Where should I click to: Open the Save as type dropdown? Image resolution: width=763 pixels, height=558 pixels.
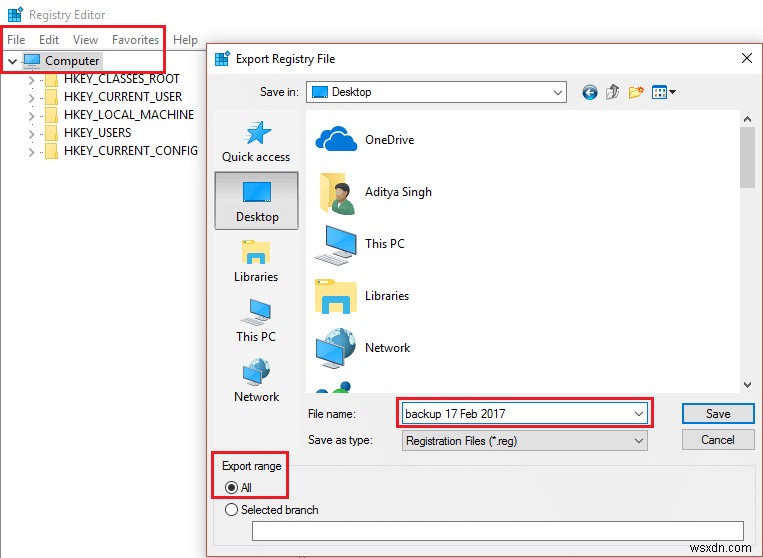coord(525,441)
